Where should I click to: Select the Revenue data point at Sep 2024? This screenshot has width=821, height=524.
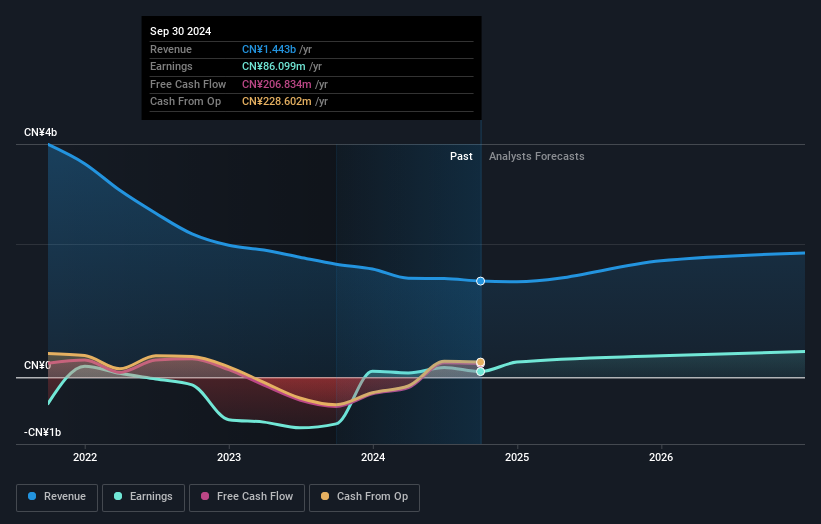pos(481,281)
